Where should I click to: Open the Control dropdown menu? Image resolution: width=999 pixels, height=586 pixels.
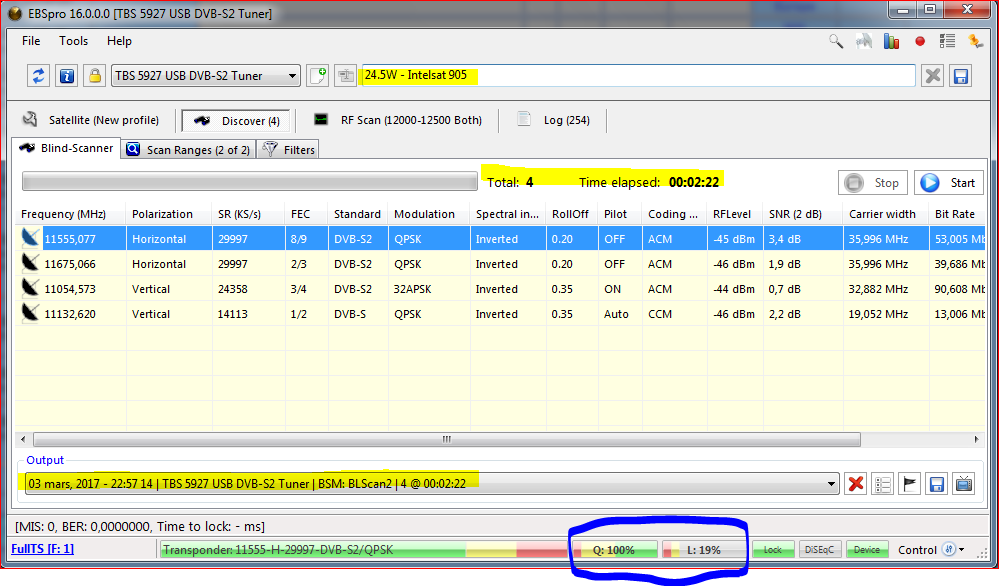point(961,550)
